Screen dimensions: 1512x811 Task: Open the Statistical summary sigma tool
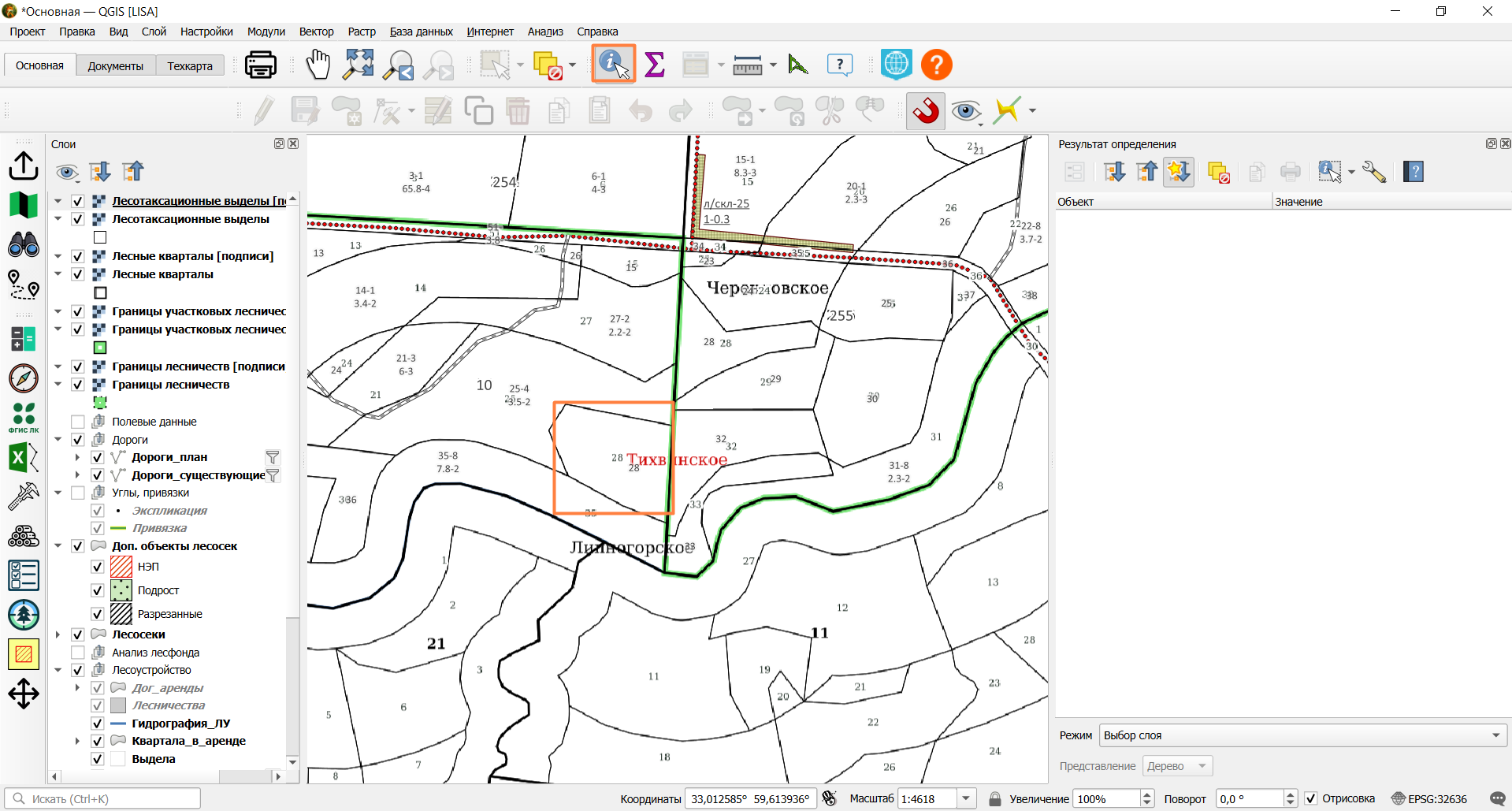coord(655,65)
